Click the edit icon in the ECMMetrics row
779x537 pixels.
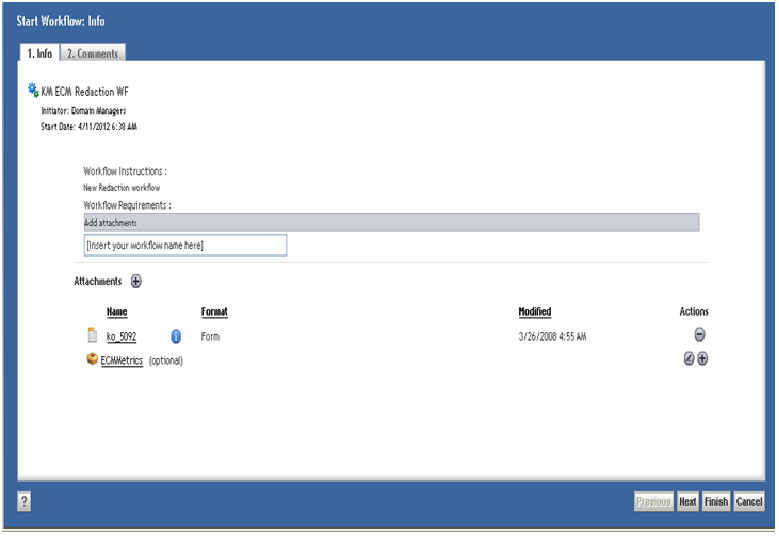click(x=689, y=359)
